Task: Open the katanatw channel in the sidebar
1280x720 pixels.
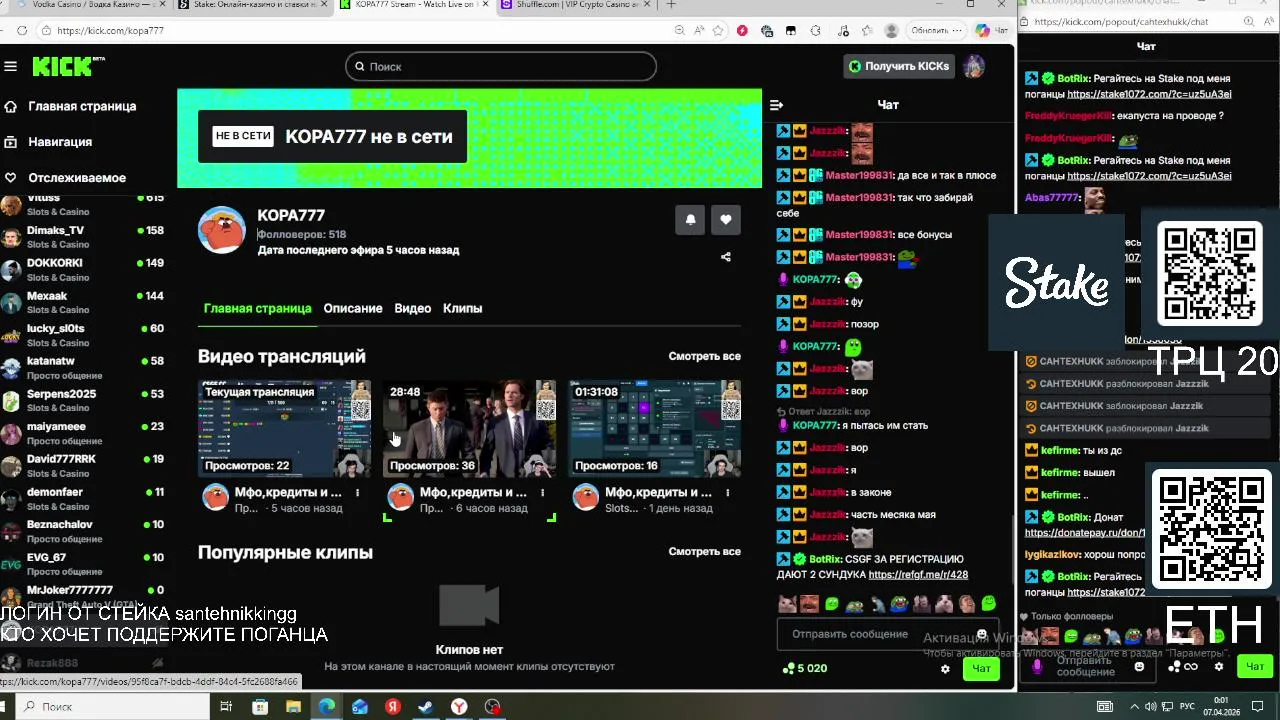Action: 84,367
